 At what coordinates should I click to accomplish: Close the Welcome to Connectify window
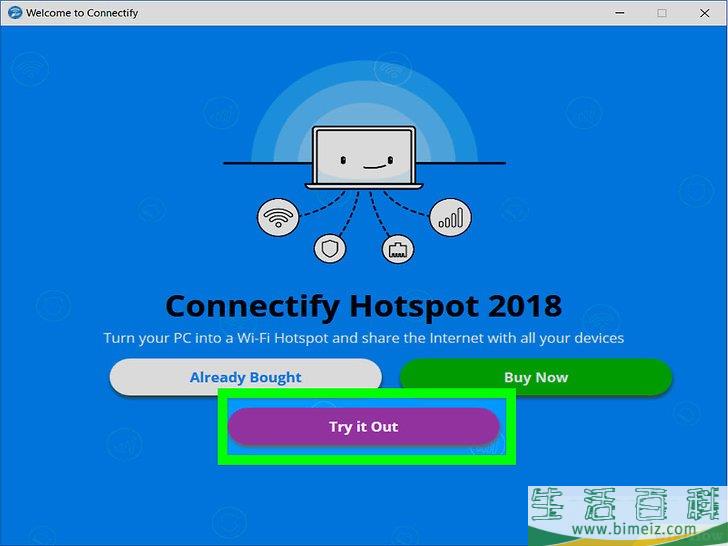704,13
